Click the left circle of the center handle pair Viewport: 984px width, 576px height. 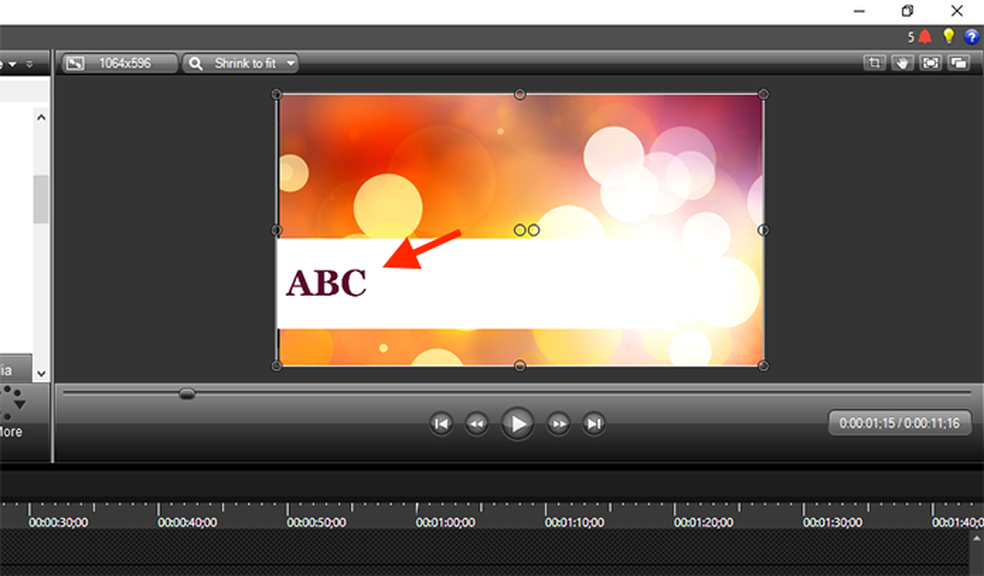pos(520,230)
